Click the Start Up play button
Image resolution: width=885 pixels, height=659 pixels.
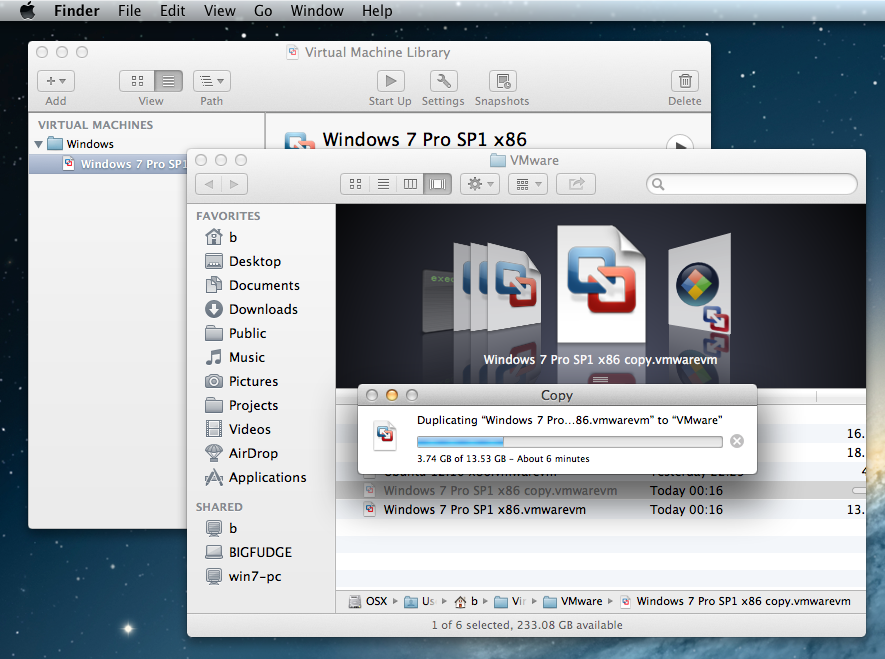[389, 81]
